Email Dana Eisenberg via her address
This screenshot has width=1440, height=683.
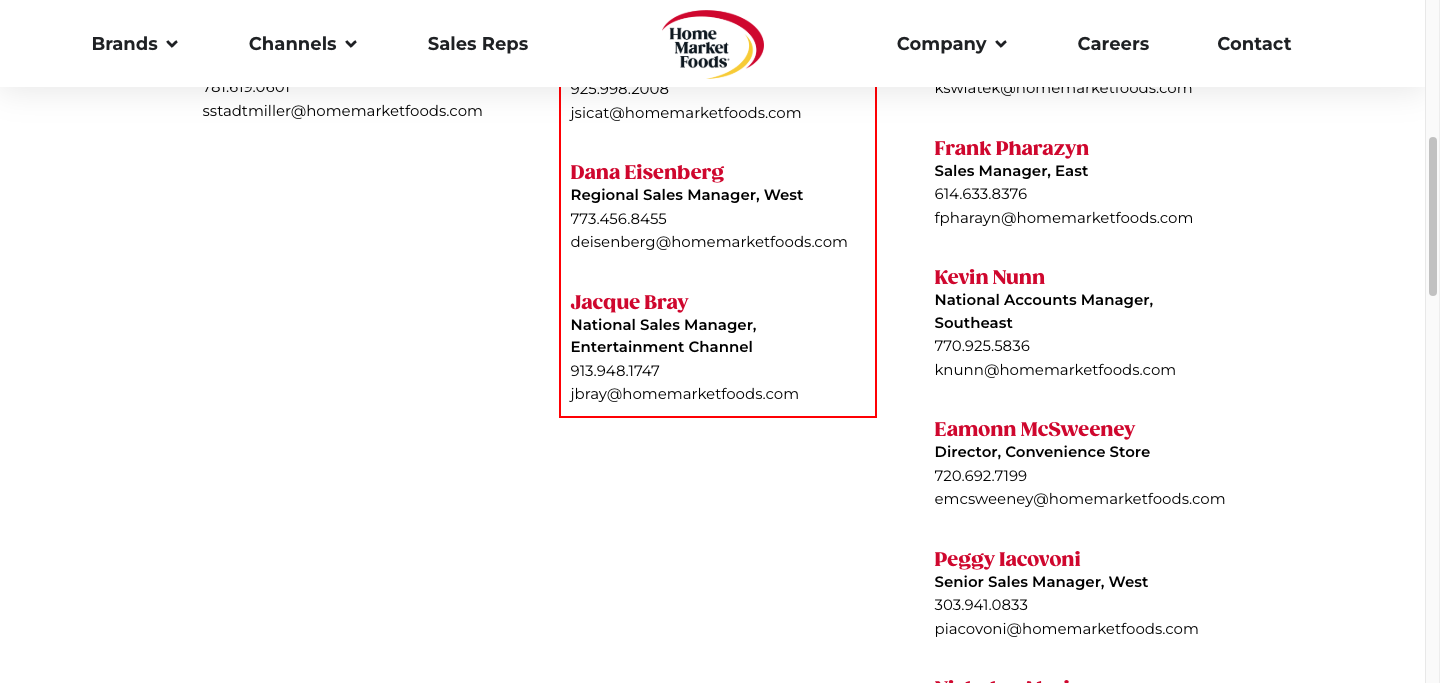tap(708, 242)
